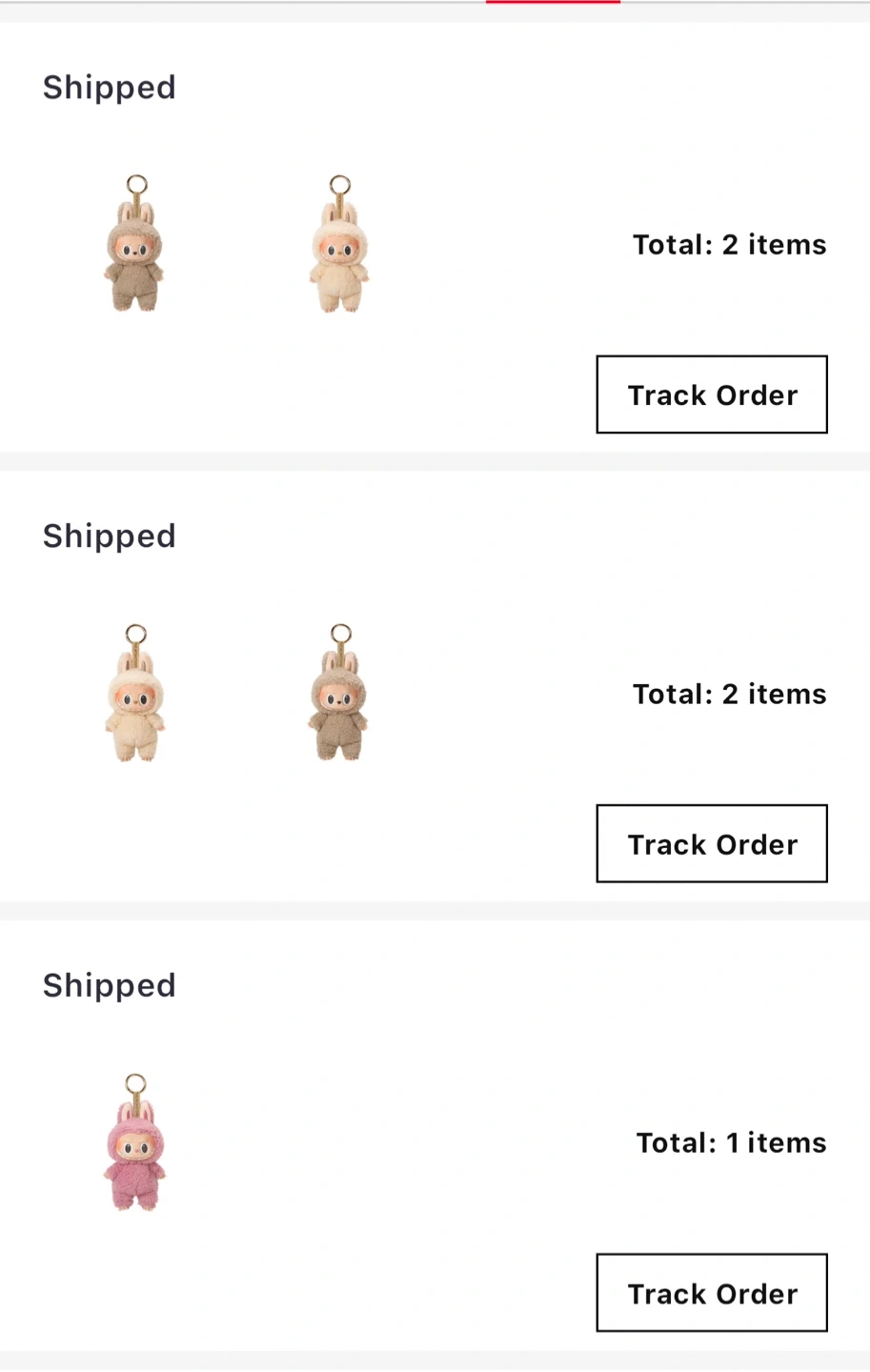Click the gold key ring on pink plush
The image size is (870, 1372).
click(x=135, y=1083)
